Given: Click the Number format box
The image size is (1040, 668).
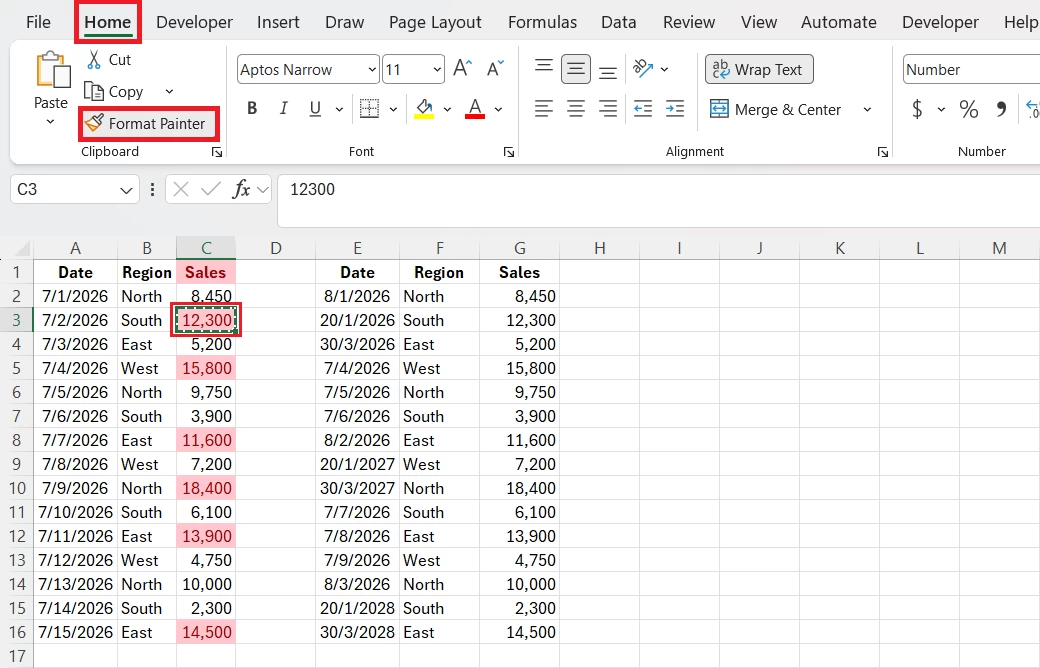Looking at the screenshot, I should (x=970, y=70).
